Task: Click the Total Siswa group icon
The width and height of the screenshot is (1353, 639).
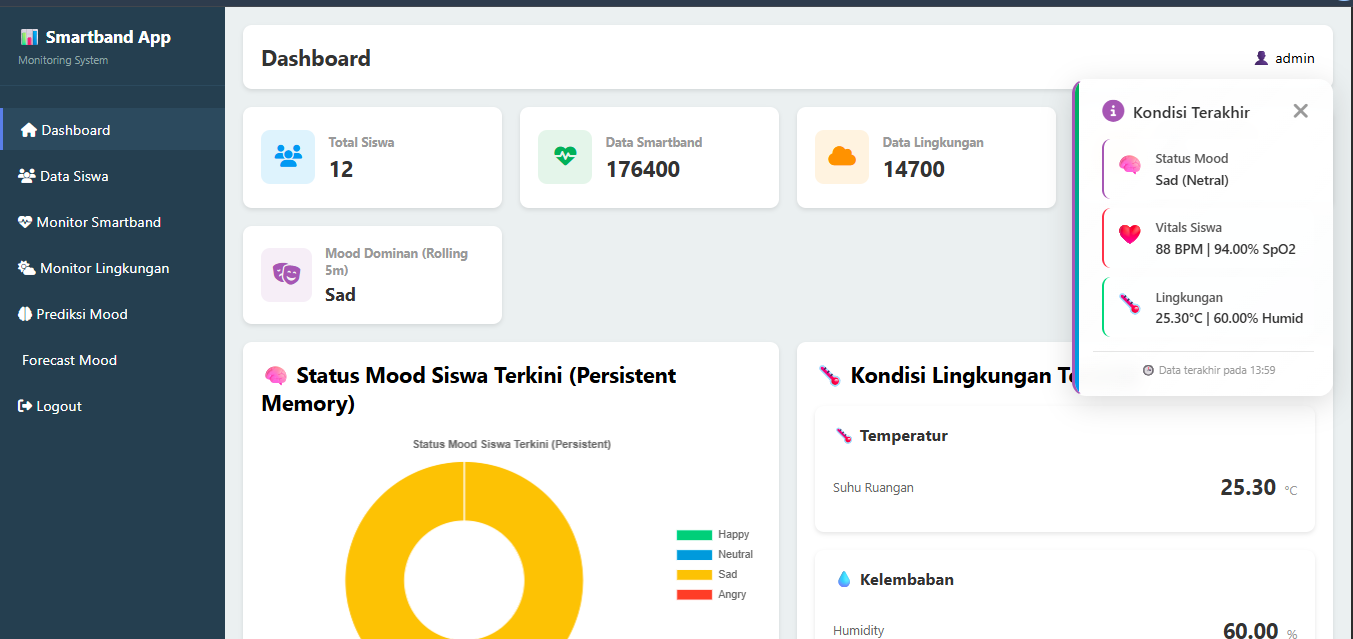Action: pyautogui.click(x=288, y=157)
